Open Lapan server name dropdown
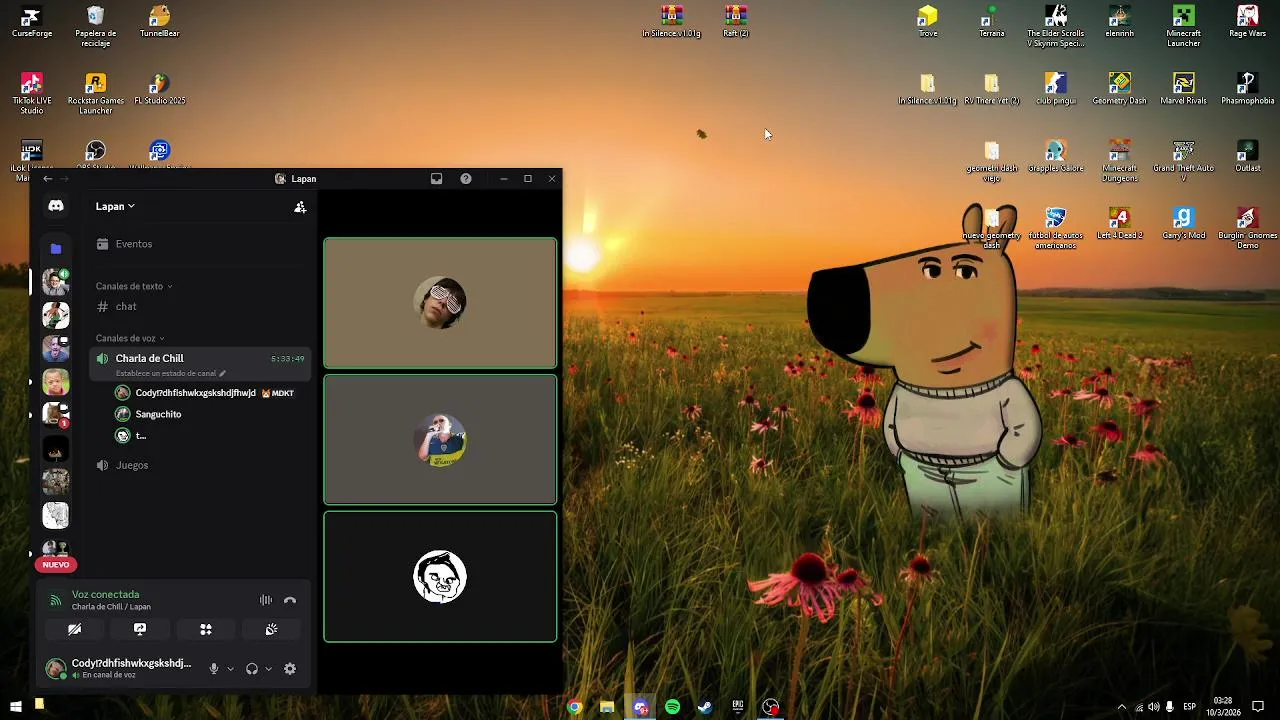This screenshot has width=1280, height=720. [115, 207]
